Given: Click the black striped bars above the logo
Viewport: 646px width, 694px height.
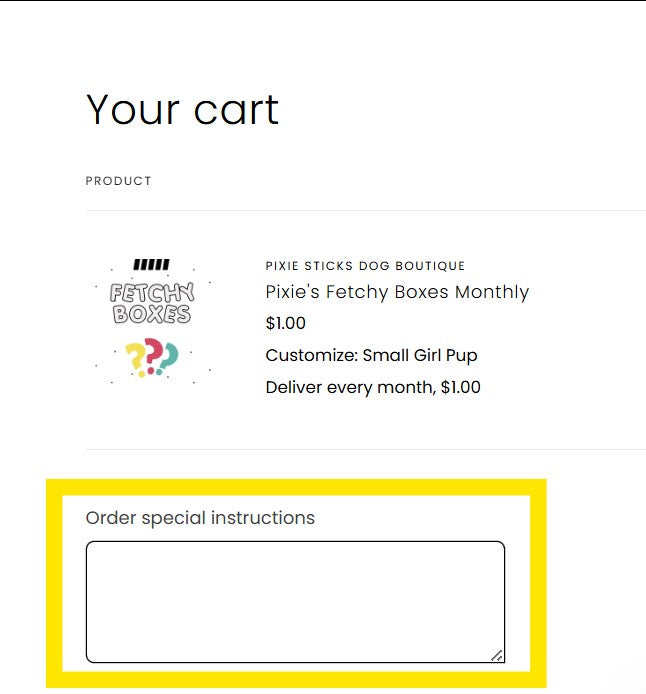Looking at the screenshot, I should (151, 265).
